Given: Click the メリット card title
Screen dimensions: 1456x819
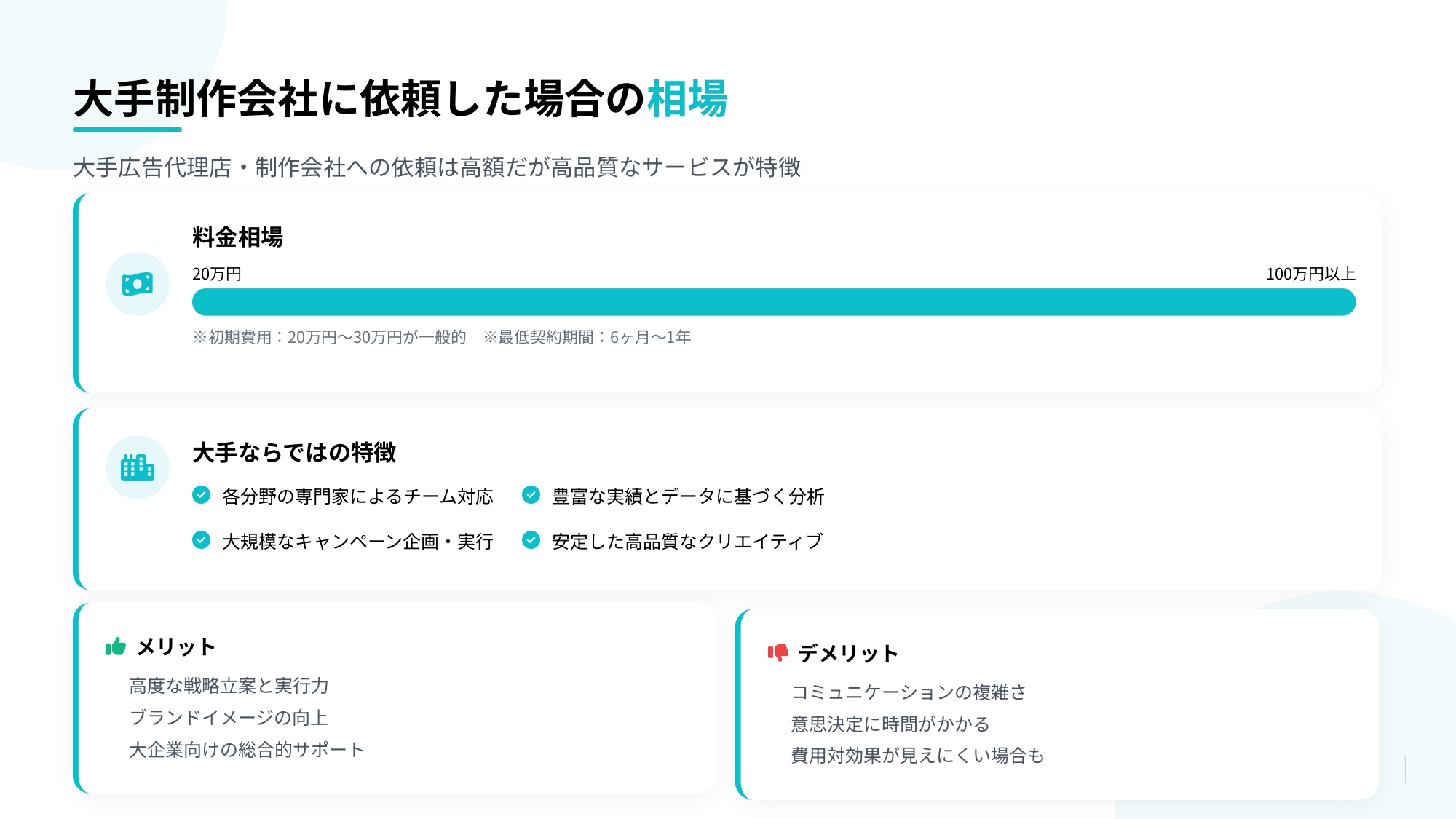Looking at the screenshot, I should click(x=176, y=647).
